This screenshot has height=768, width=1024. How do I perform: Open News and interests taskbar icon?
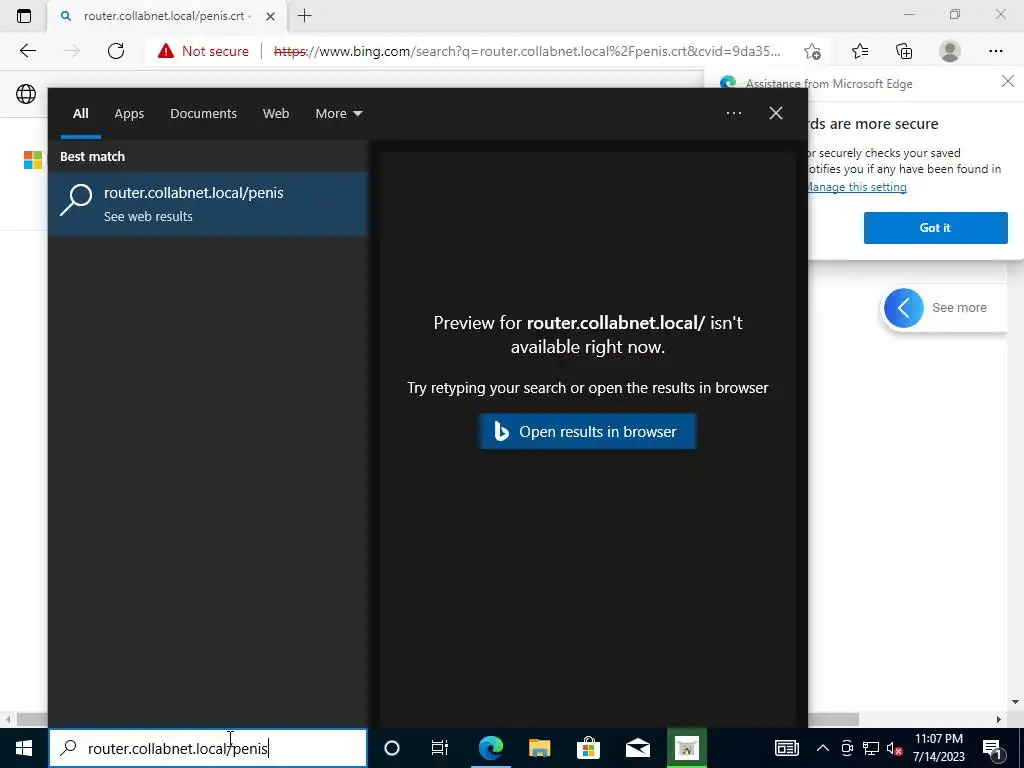click(787, 748)
